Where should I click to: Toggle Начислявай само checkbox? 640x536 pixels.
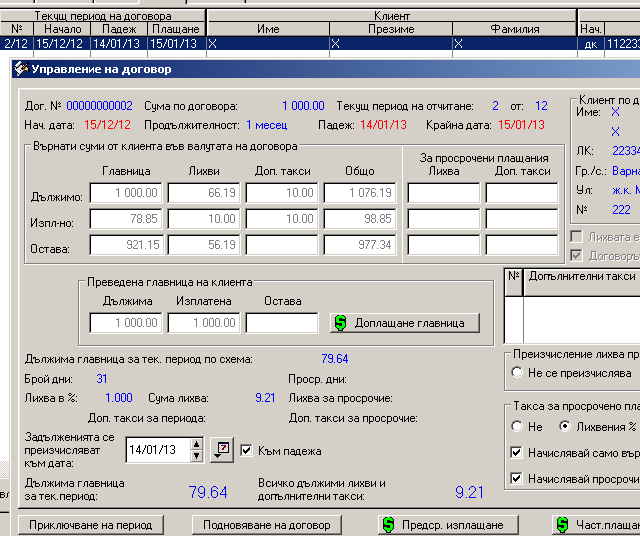pyautogui.click(x=516, y=453)
